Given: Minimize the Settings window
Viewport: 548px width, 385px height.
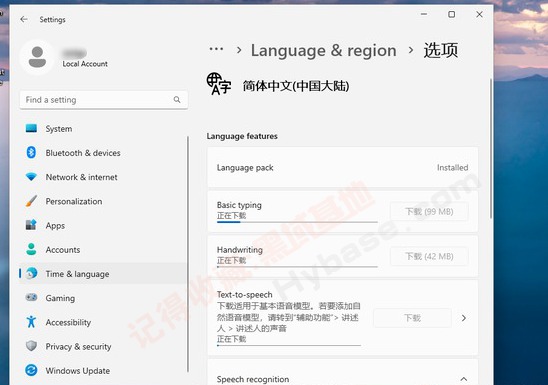Looking at the screenshot, I should 424,14.
